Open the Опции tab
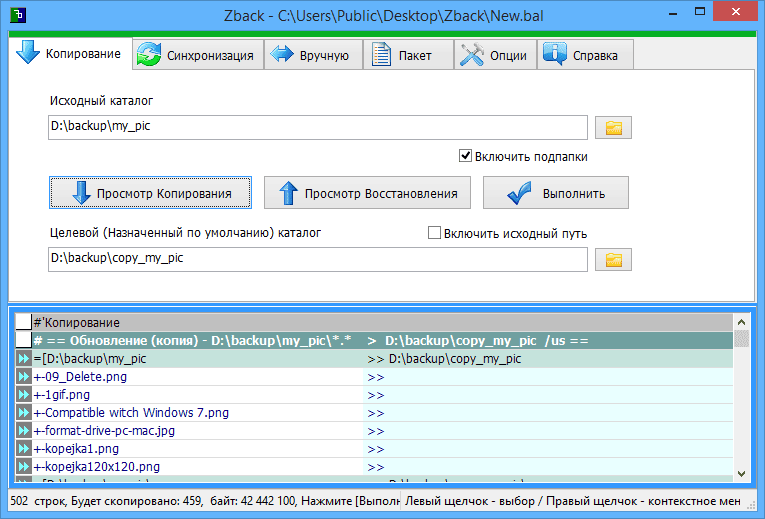The width and height of the screenshot is (765, 519). [495, 55]
